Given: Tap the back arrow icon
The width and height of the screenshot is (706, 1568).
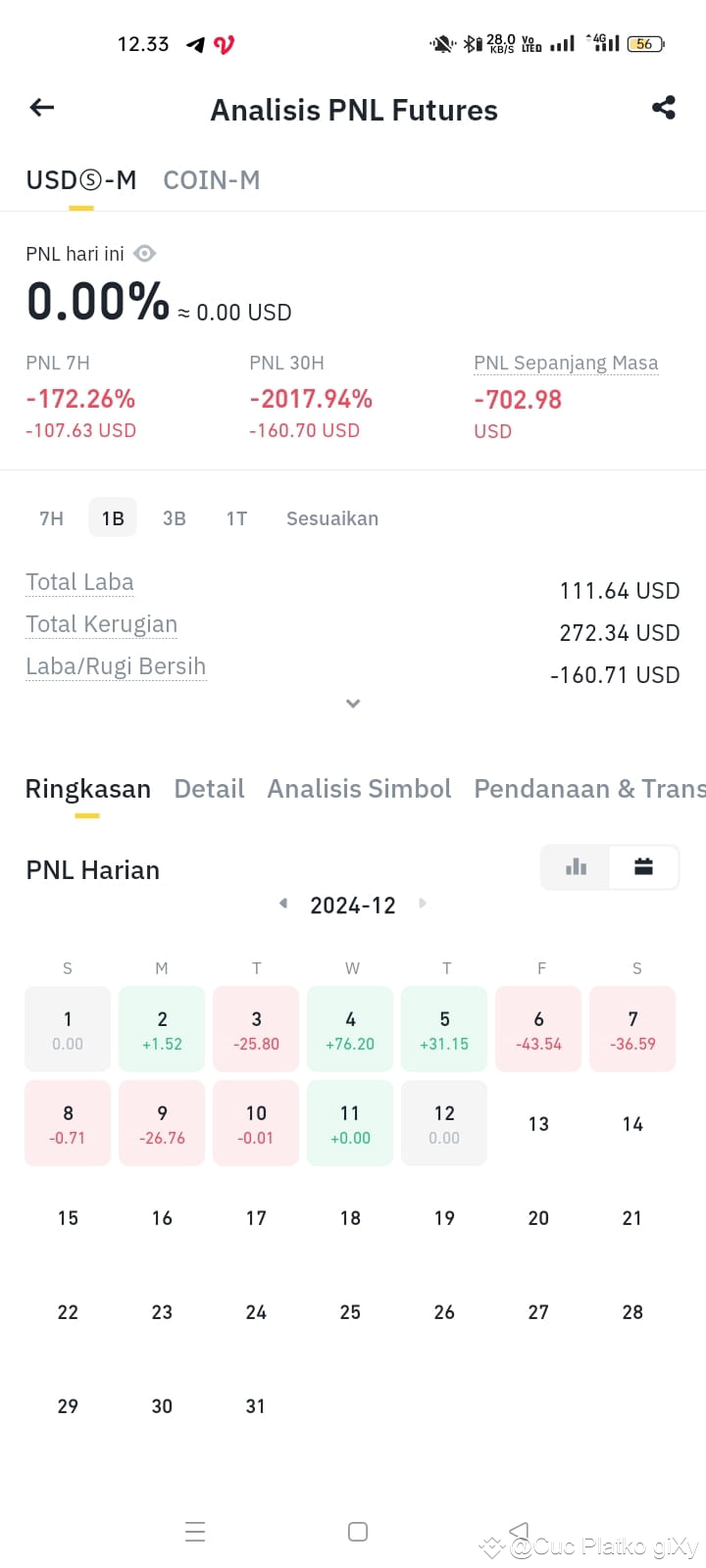Looking at the screenshot, I should pyautogui.click(x=42, y=108).
